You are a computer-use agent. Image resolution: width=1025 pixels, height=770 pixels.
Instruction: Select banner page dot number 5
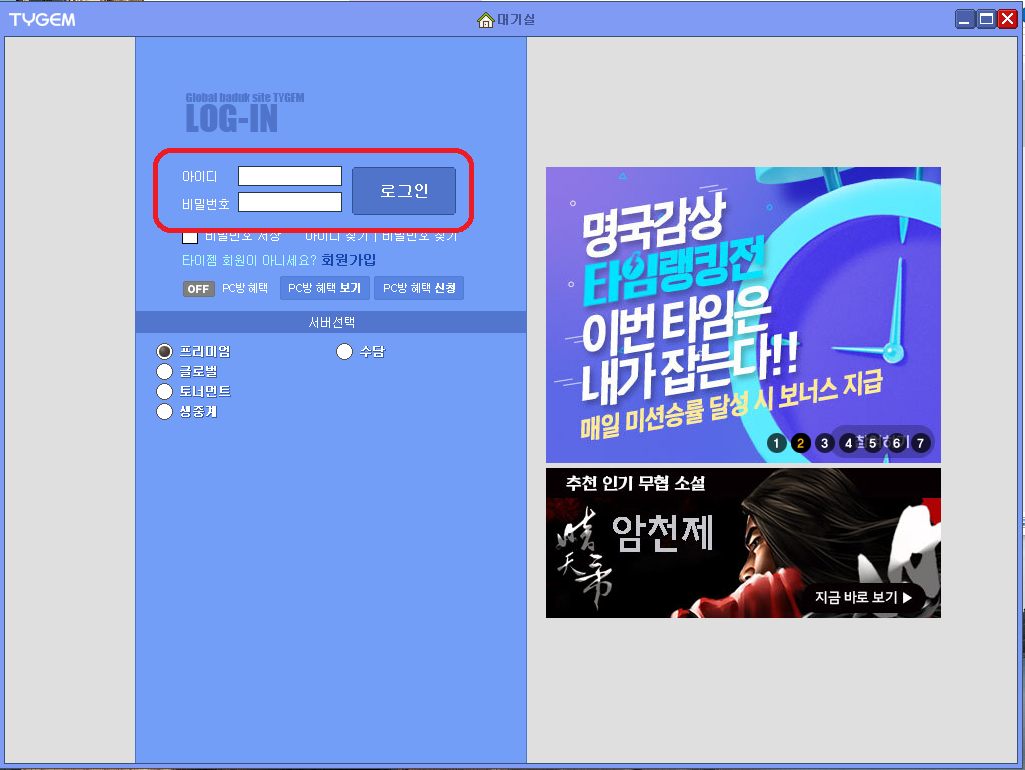click(x=872, y=443)
